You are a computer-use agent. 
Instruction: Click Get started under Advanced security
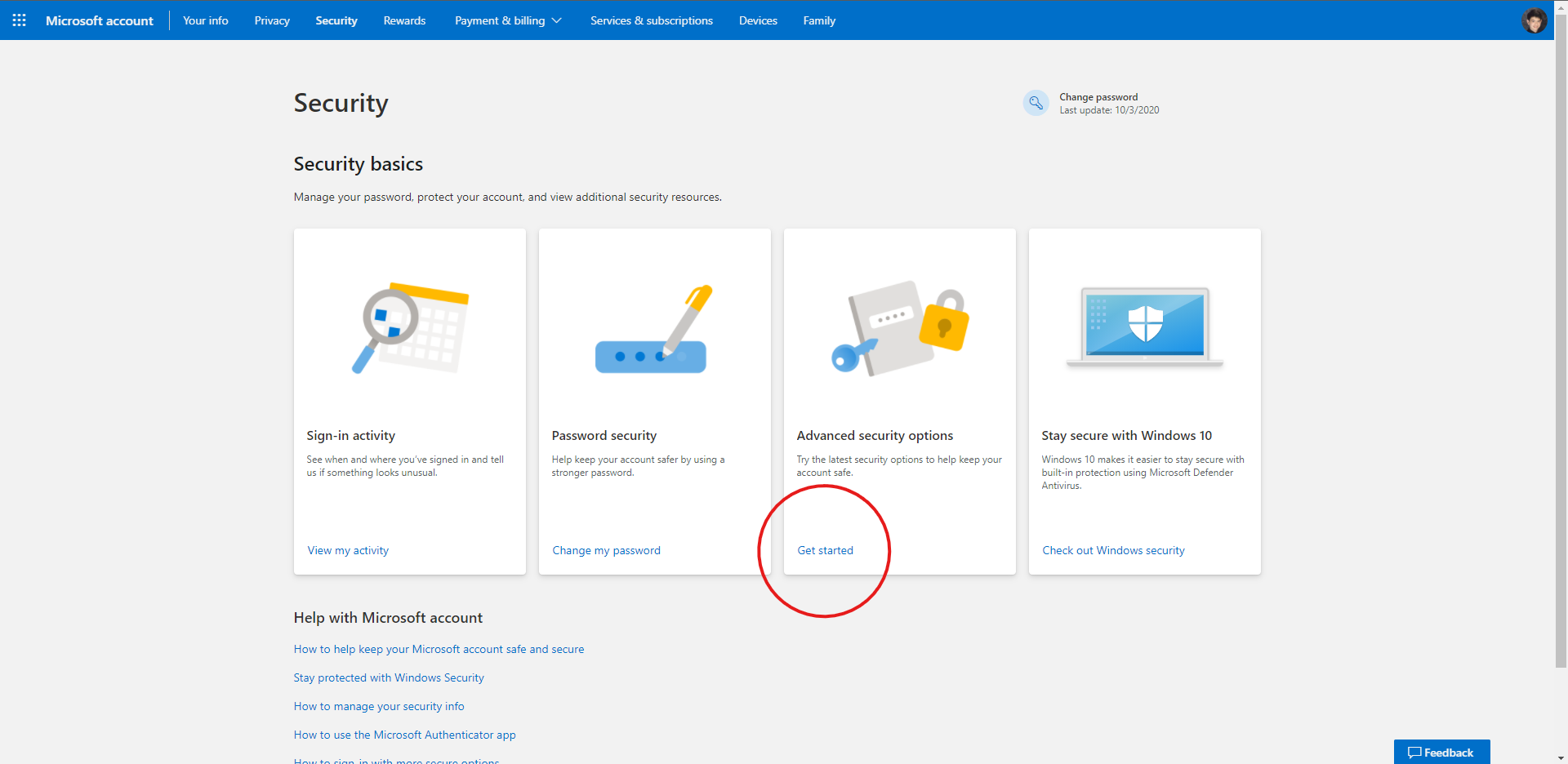coord(825,550)
